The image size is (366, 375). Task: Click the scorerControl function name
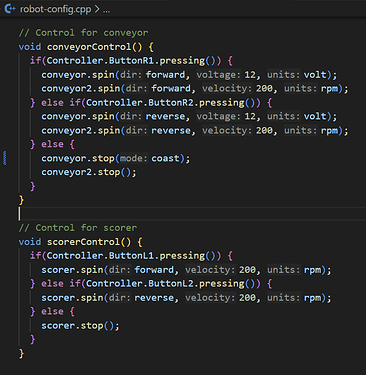[83, 242]
